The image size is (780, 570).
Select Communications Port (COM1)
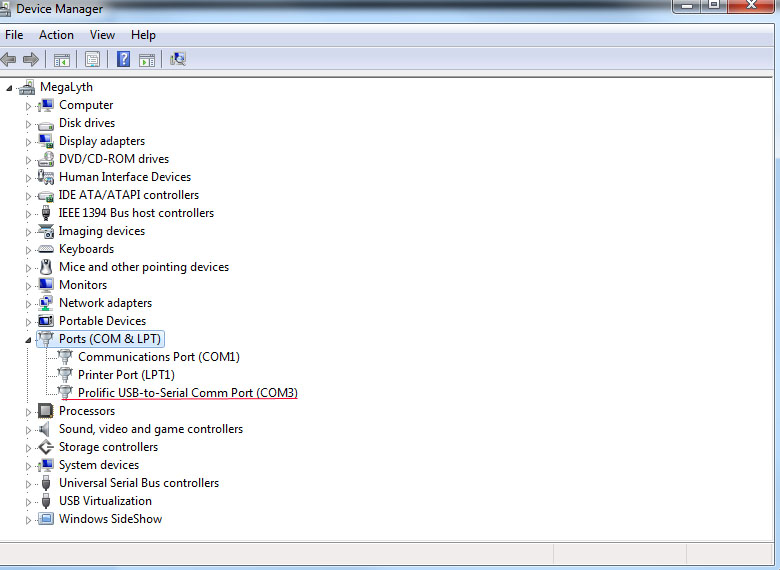[x=159, y=357]
